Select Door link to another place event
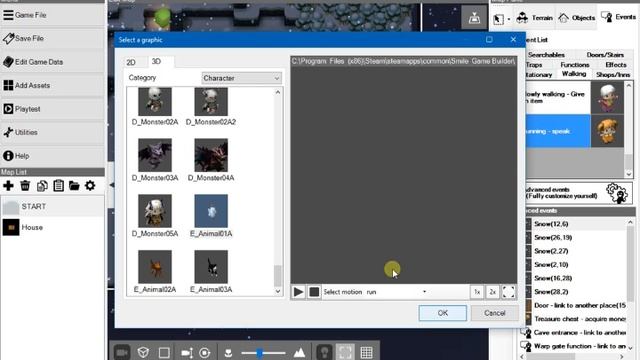This screenshot has height=360, width=640. pos(576,305)
